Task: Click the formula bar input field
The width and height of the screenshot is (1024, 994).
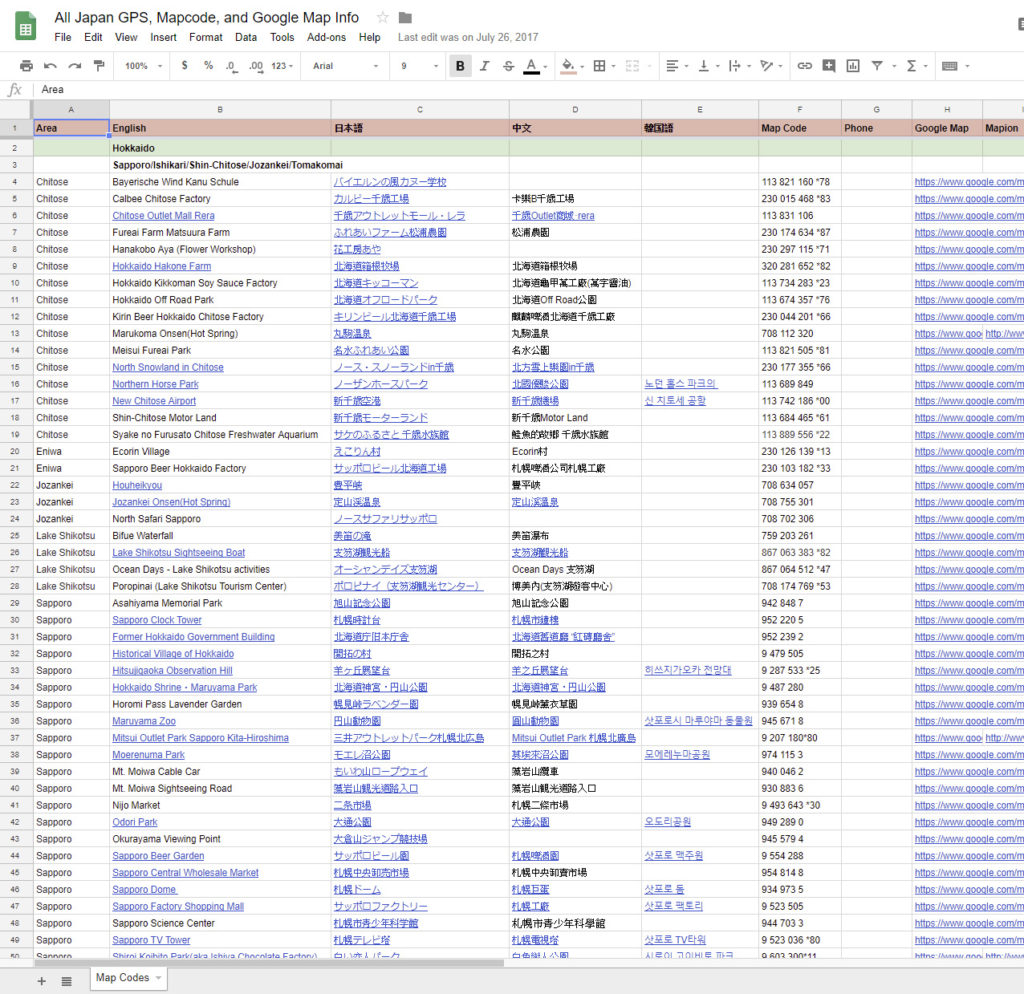Action: pyautogui.click(x=500, y=89)
